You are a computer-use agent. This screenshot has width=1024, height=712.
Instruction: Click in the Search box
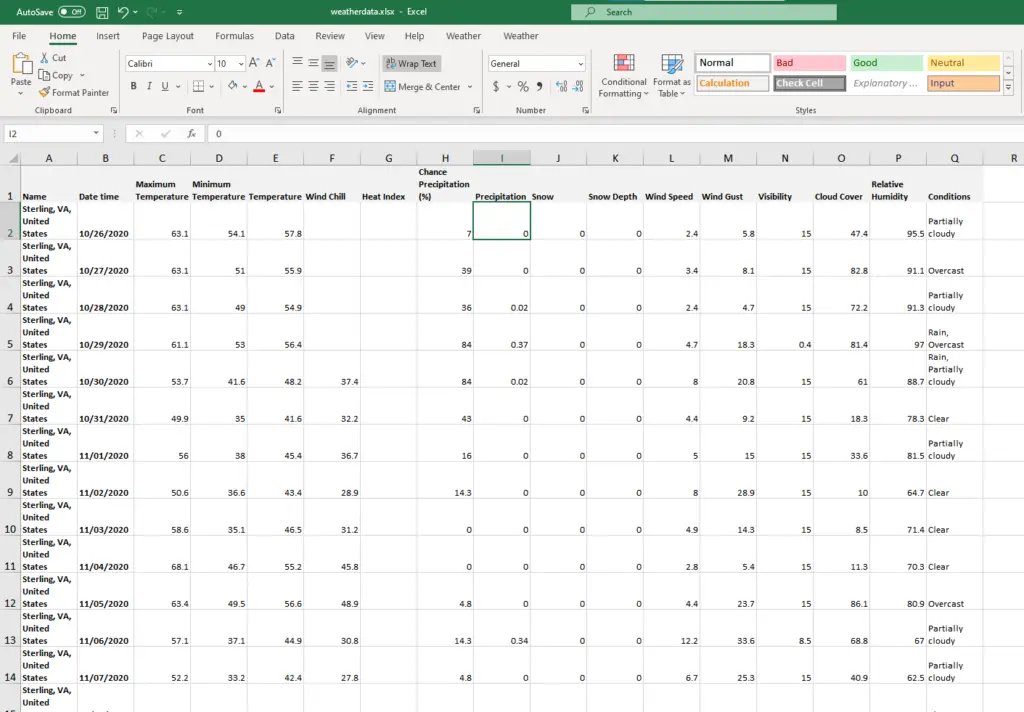click(x=710, y=12)
